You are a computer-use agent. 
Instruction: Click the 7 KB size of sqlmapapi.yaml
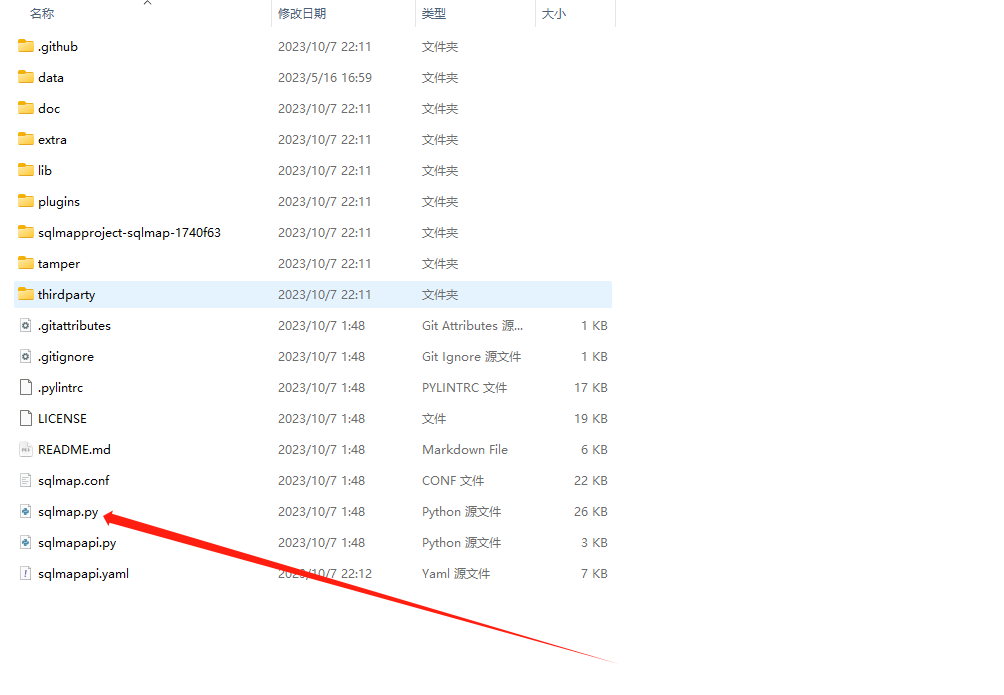[x=594, y=574]
